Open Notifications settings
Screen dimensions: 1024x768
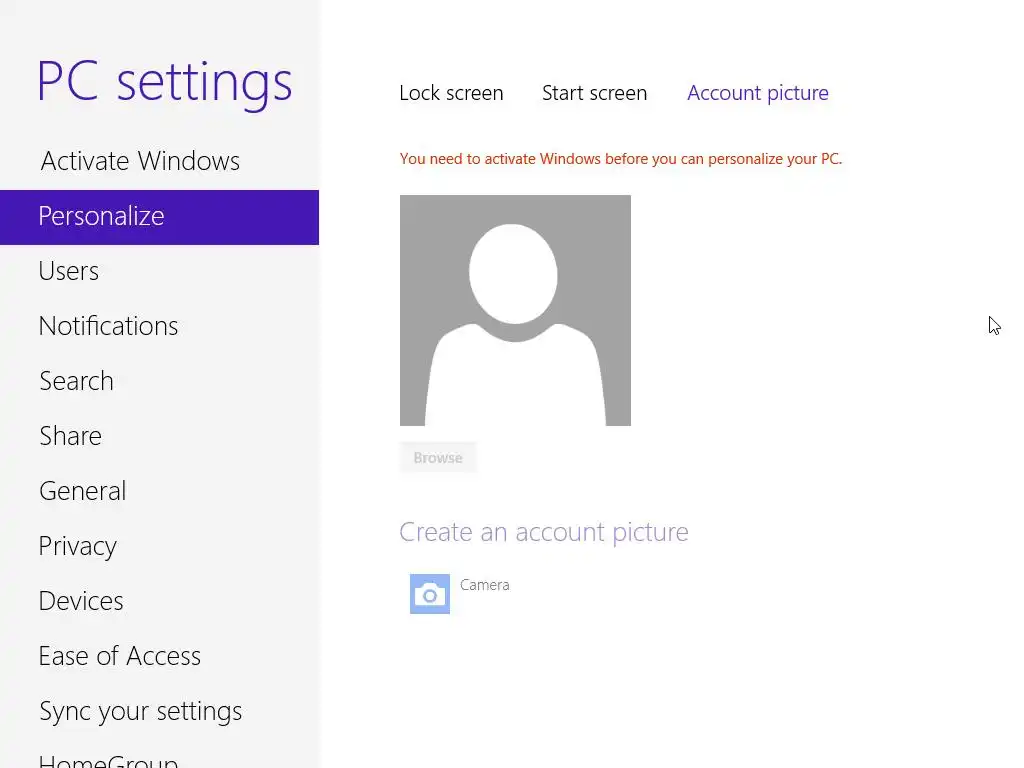point(108,326)
